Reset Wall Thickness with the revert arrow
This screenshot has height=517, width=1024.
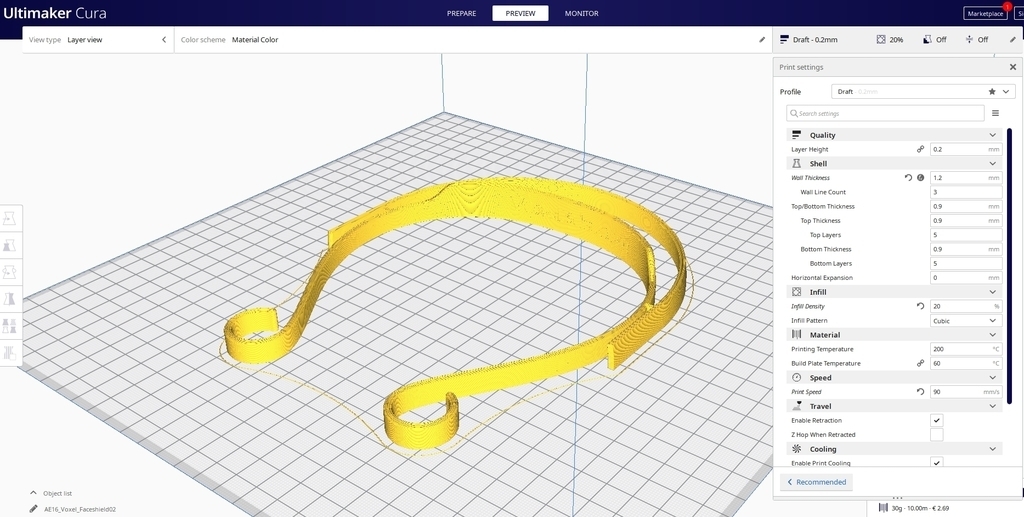908,177
